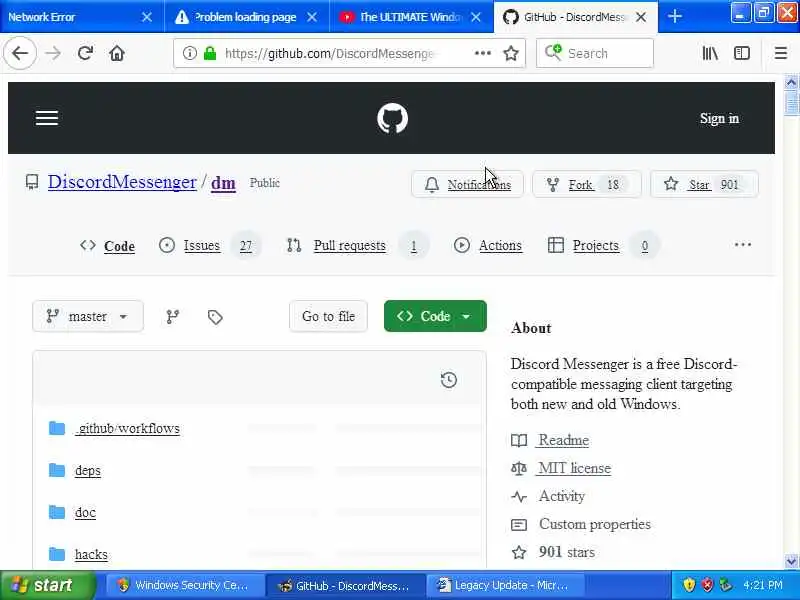The image size is (800, 600).
Task: Open the Firefox hamburger menu
Action: (781, 53)
